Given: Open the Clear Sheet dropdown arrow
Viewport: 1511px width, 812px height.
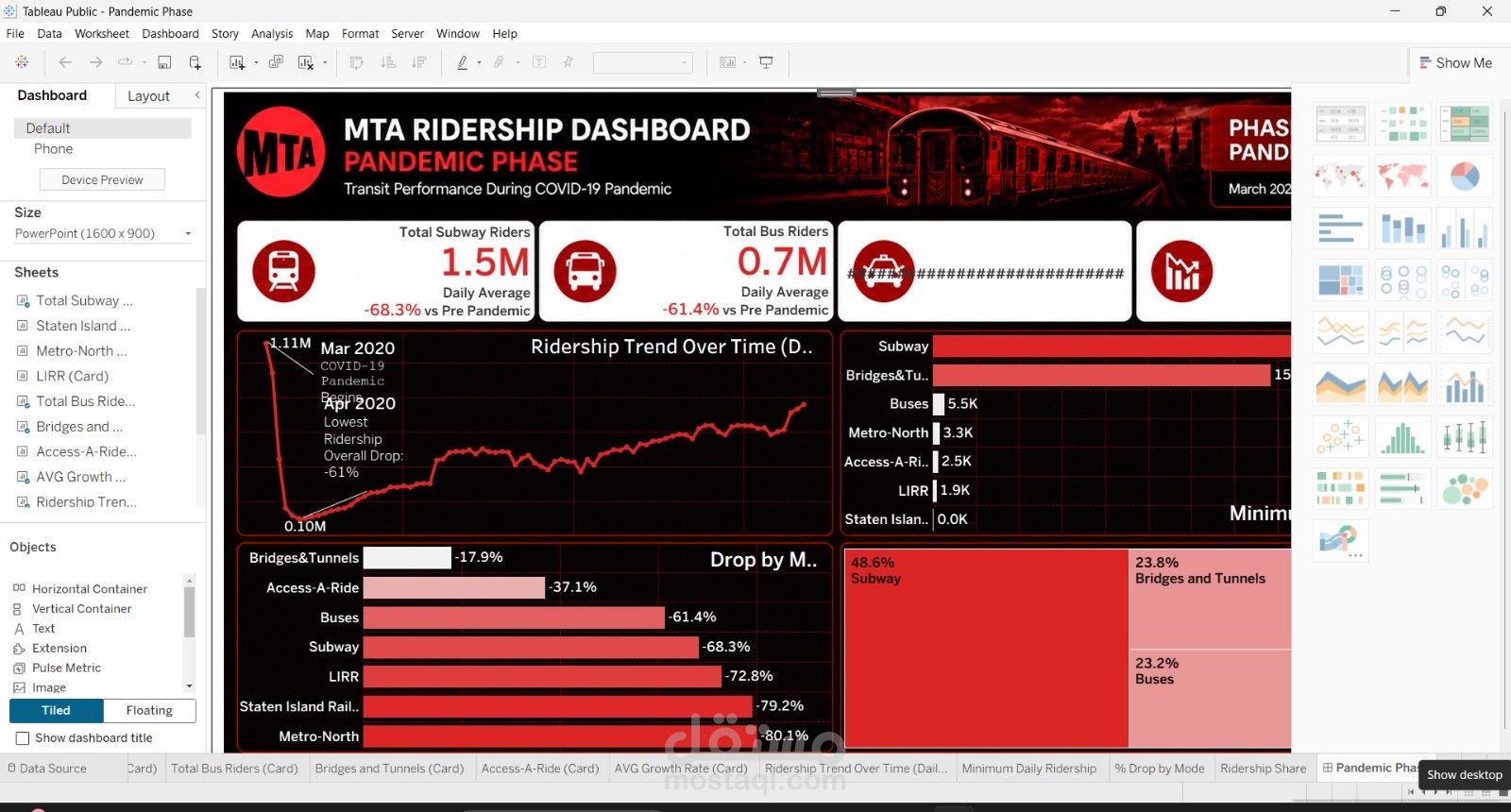Looking at the screenshot, I should [325, 63].
